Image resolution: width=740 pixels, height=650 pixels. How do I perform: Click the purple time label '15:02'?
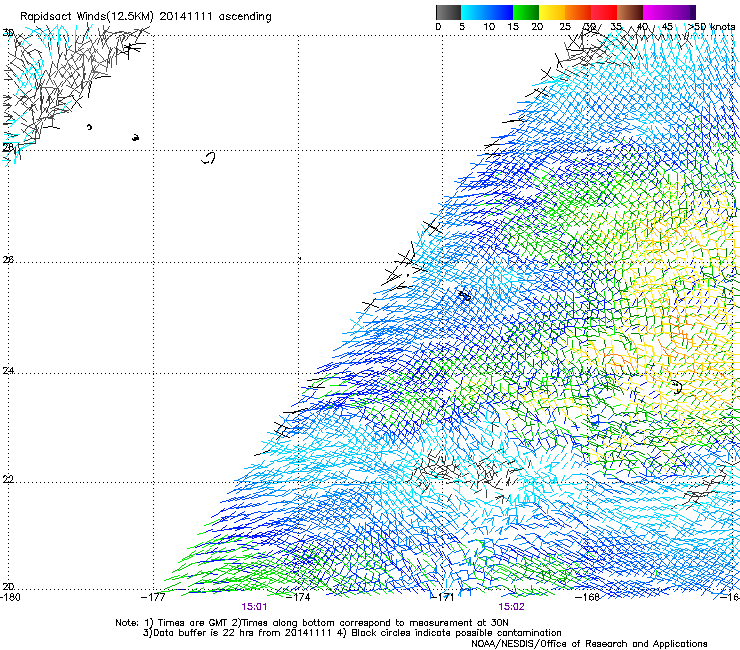[511, 607]
